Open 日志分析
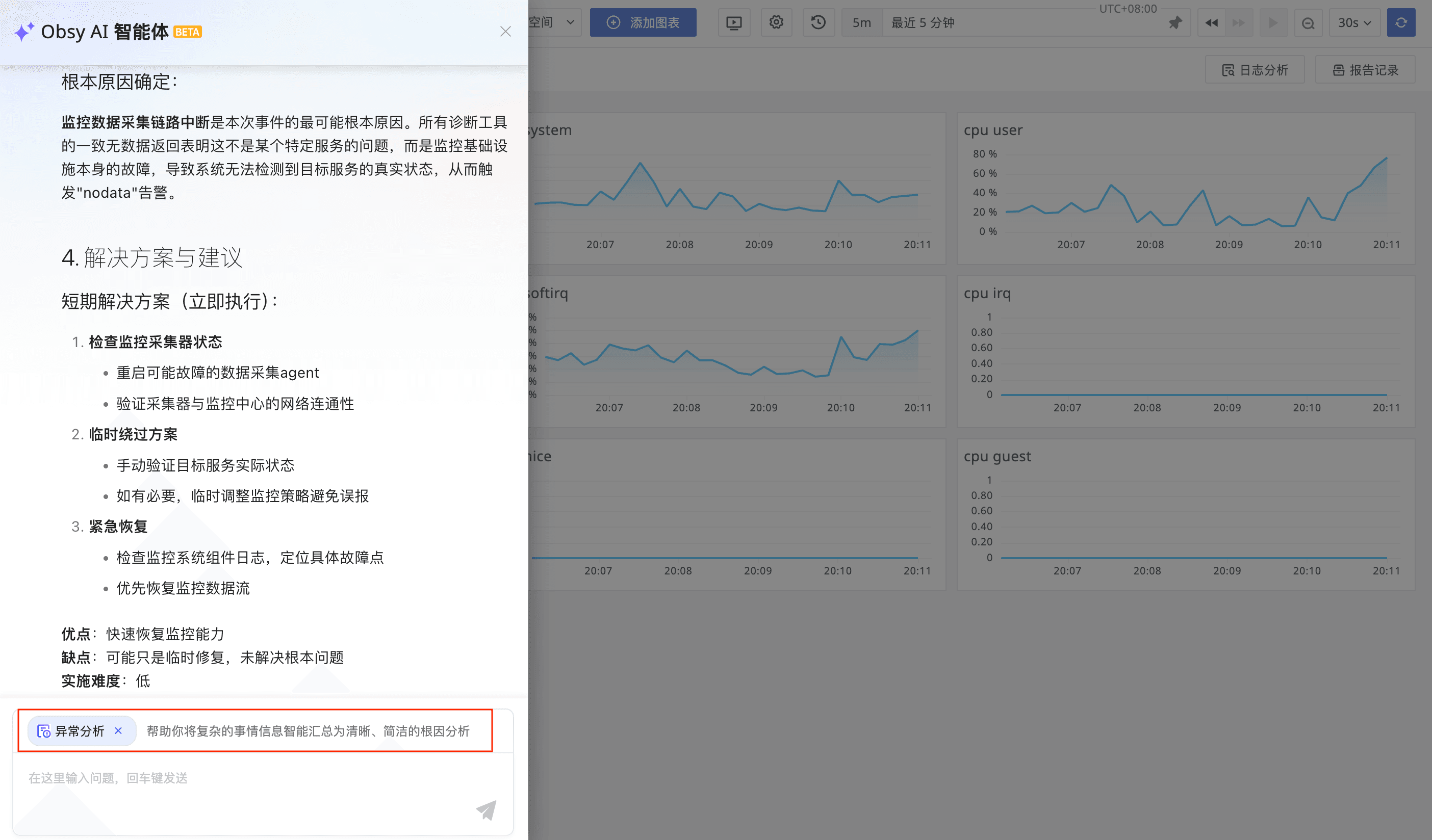 coord(1255,70)
